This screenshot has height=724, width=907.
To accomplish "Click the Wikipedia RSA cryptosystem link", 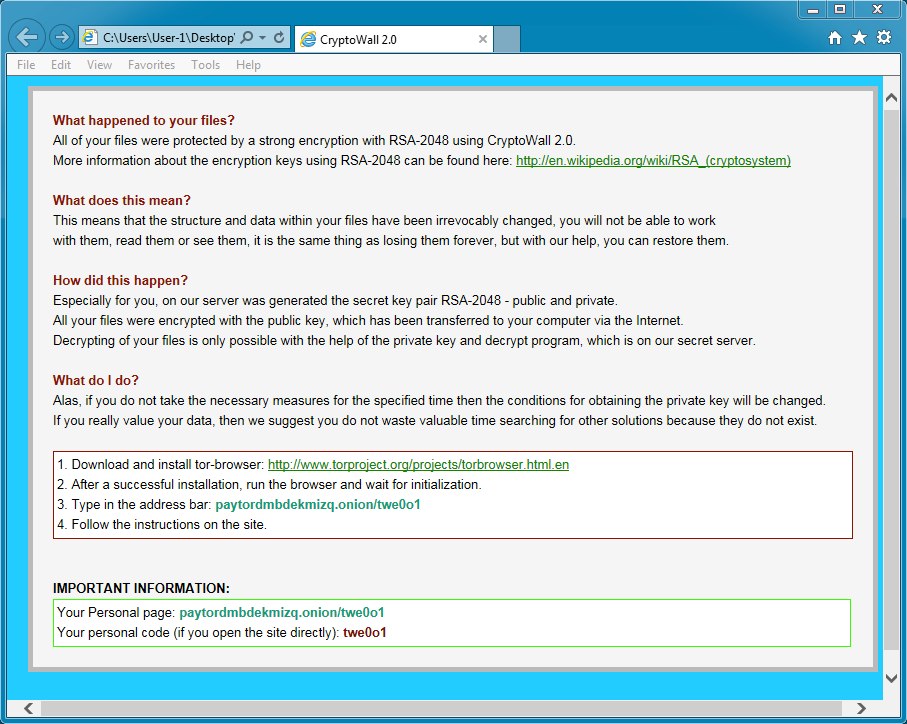I will pyautogui.click(x=653, y=160).
